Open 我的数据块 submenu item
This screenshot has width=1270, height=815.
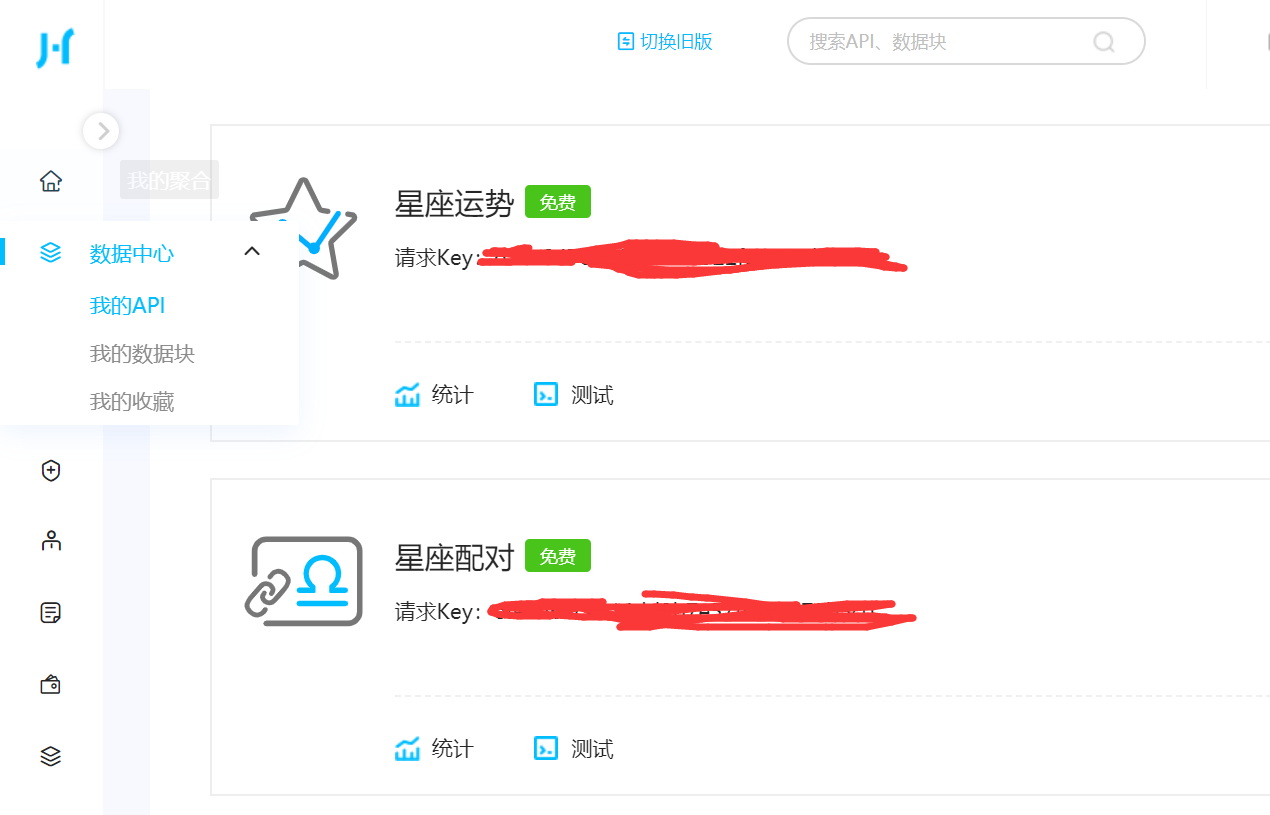[x=142, y=354]
